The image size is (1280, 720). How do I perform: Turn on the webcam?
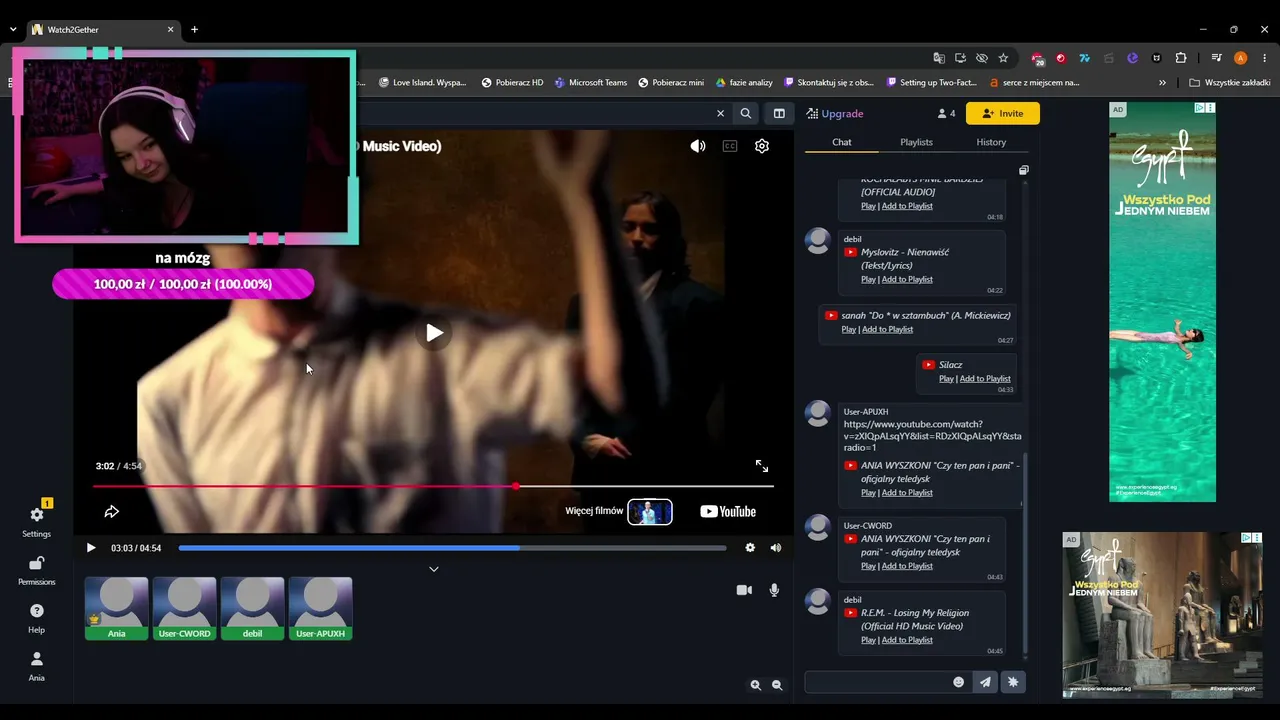(x=744, y=590)
